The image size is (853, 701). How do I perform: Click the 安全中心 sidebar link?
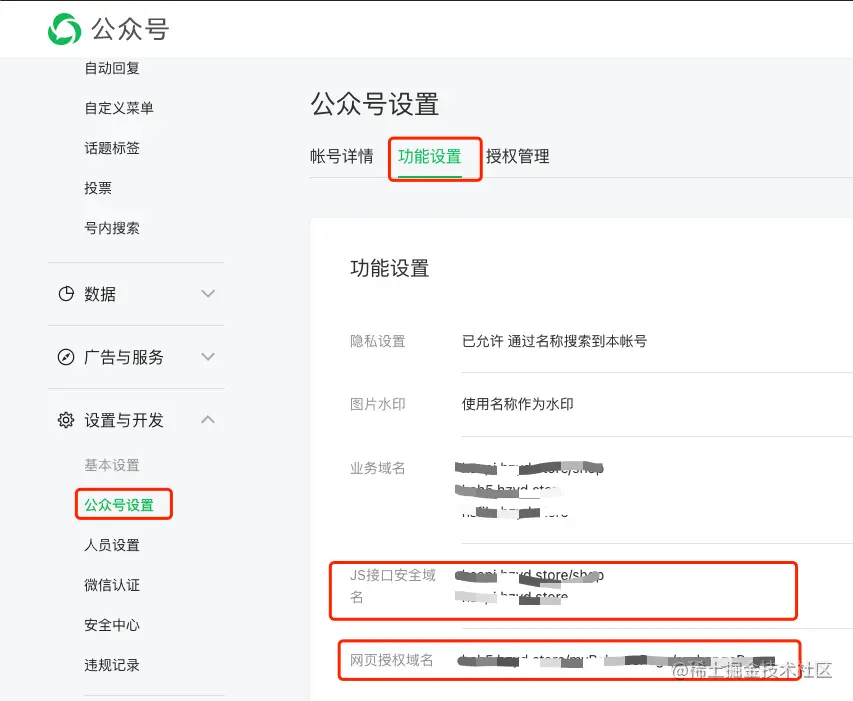point(112,625)
